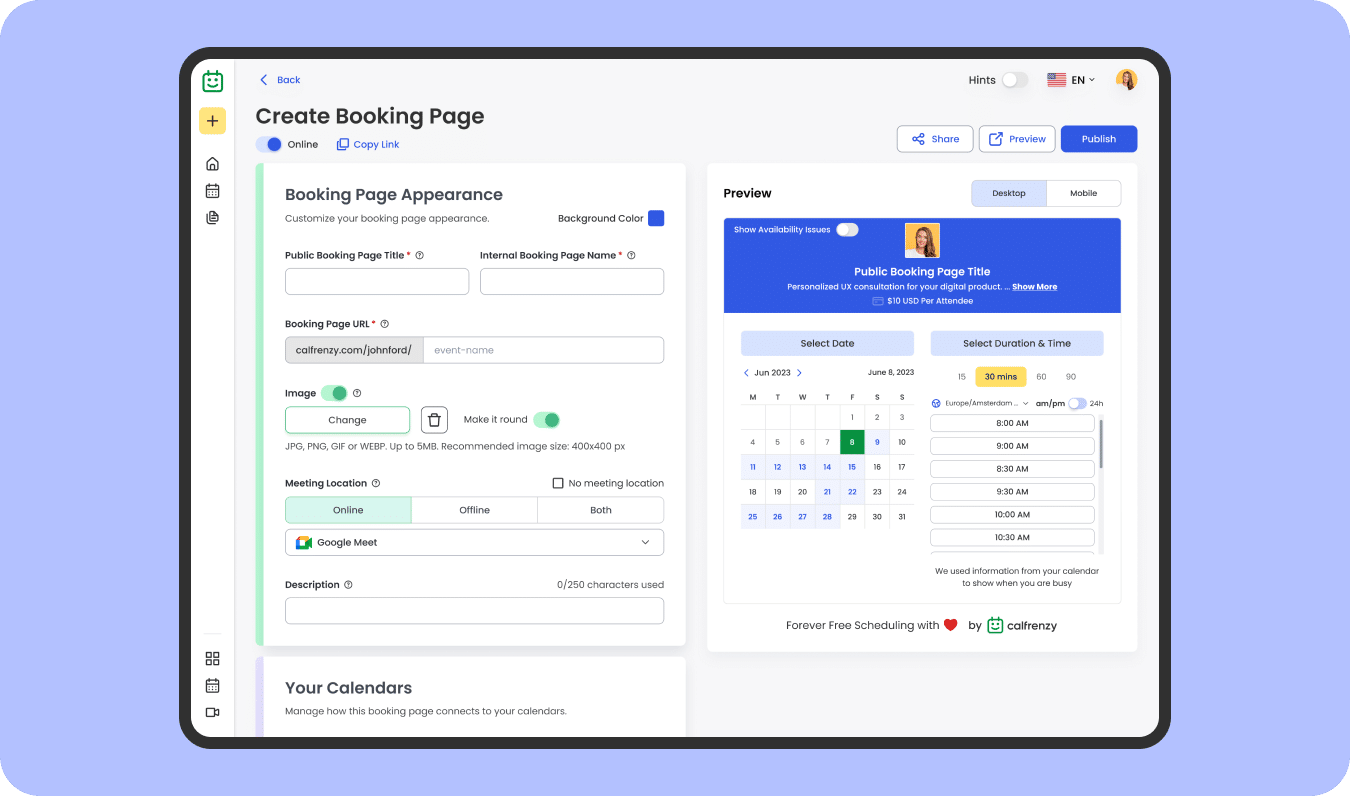Click the yellow plus create button
1350x796 pixels.
click(212, 121)
